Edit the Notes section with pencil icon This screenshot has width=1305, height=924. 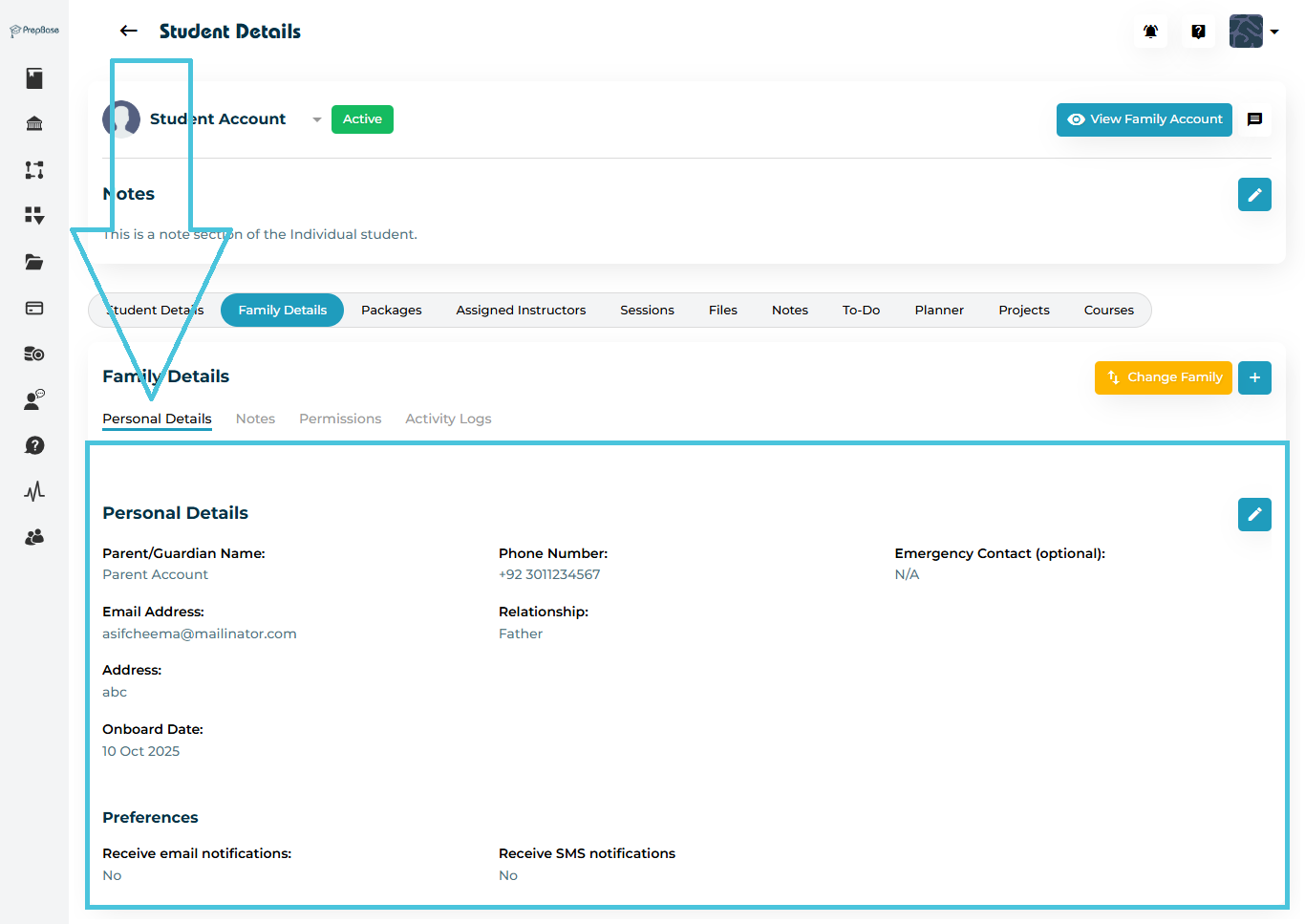click(x=1254, y=194)
